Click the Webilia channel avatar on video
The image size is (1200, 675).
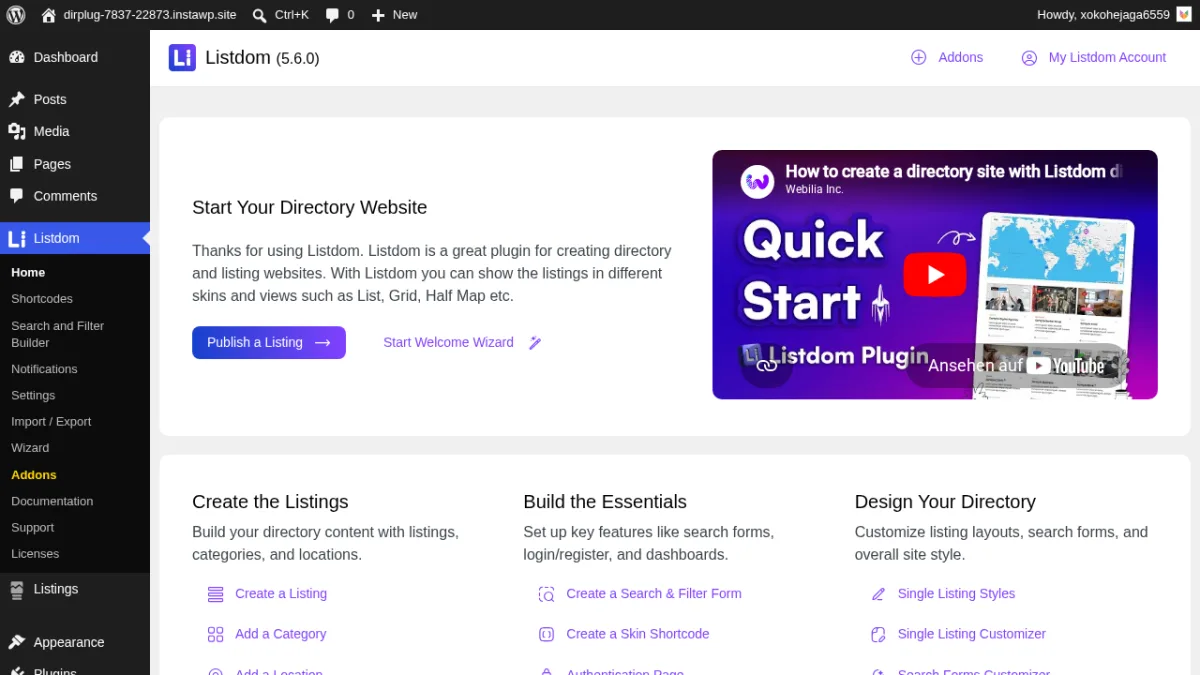[758, 181]
